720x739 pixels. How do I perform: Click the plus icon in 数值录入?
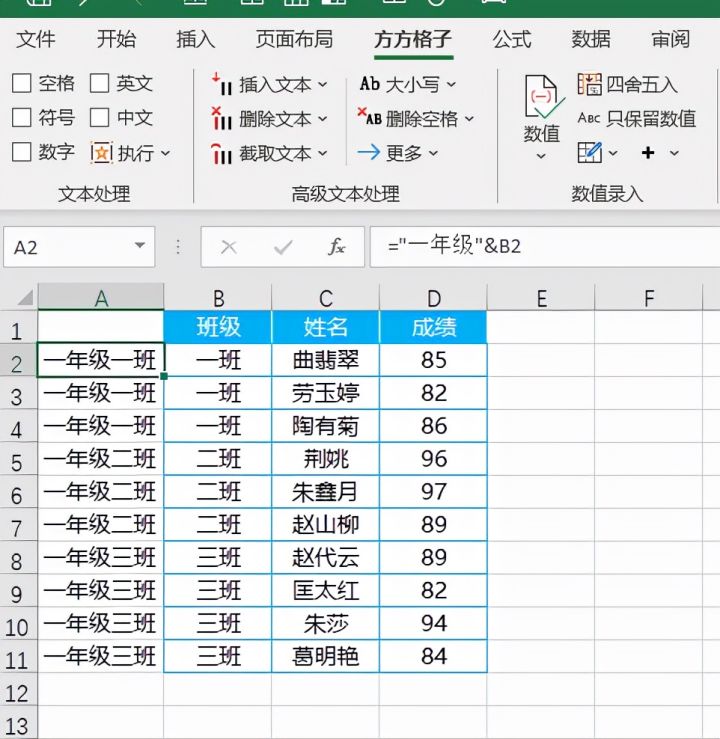click(648, 152)
